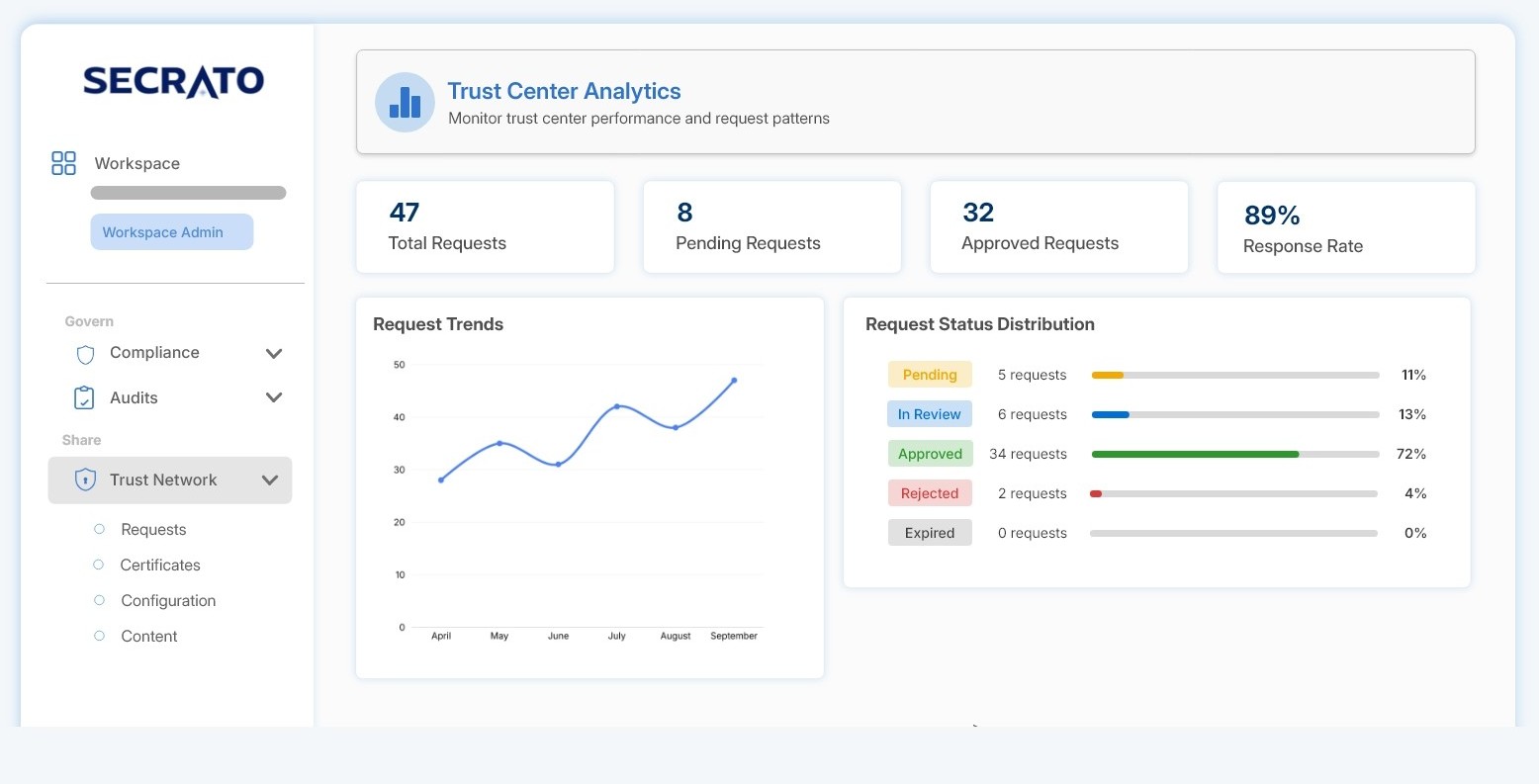Click the Pending status tag
The width and height of the screenshot is (1539, 784).
(930, 375)
